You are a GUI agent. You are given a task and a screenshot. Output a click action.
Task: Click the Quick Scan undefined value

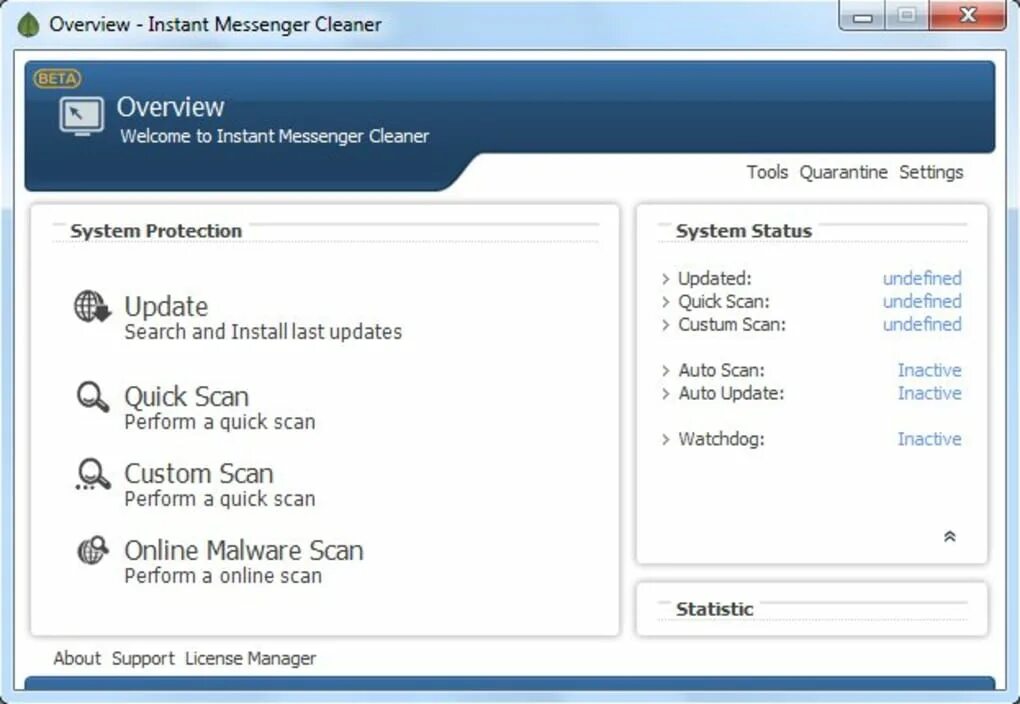click(922, 301)
